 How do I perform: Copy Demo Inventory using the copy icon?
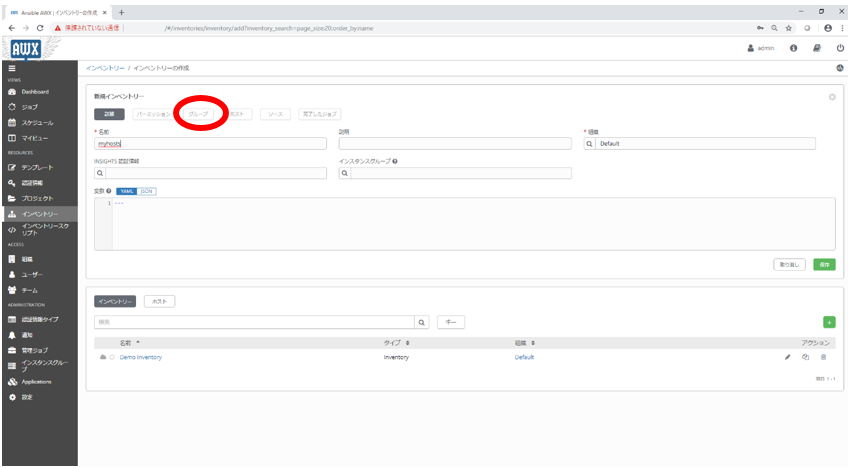coord(805,357)
